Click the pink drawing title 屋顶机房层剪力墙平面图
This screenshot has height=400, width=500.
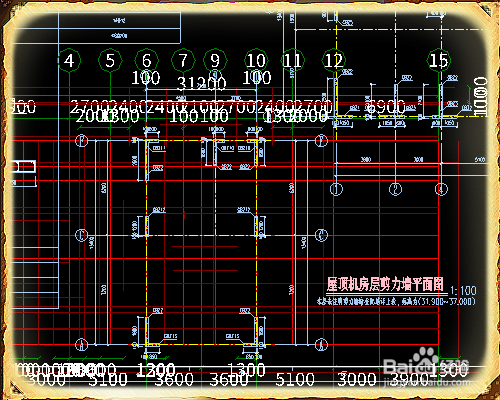[x=385, y=285]
